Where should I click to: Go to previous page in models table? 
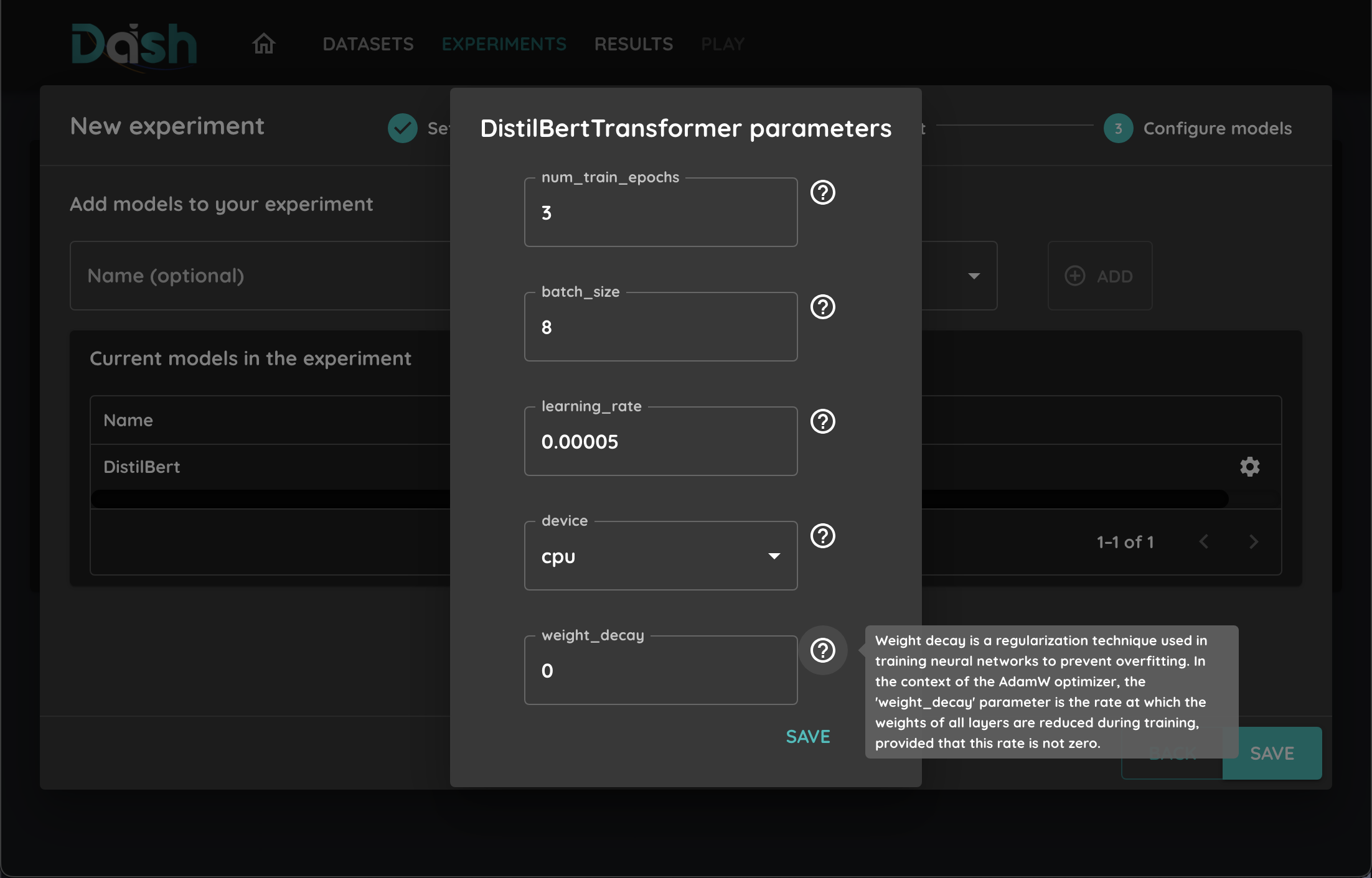pyautogui.click(x=1204, y=542)
